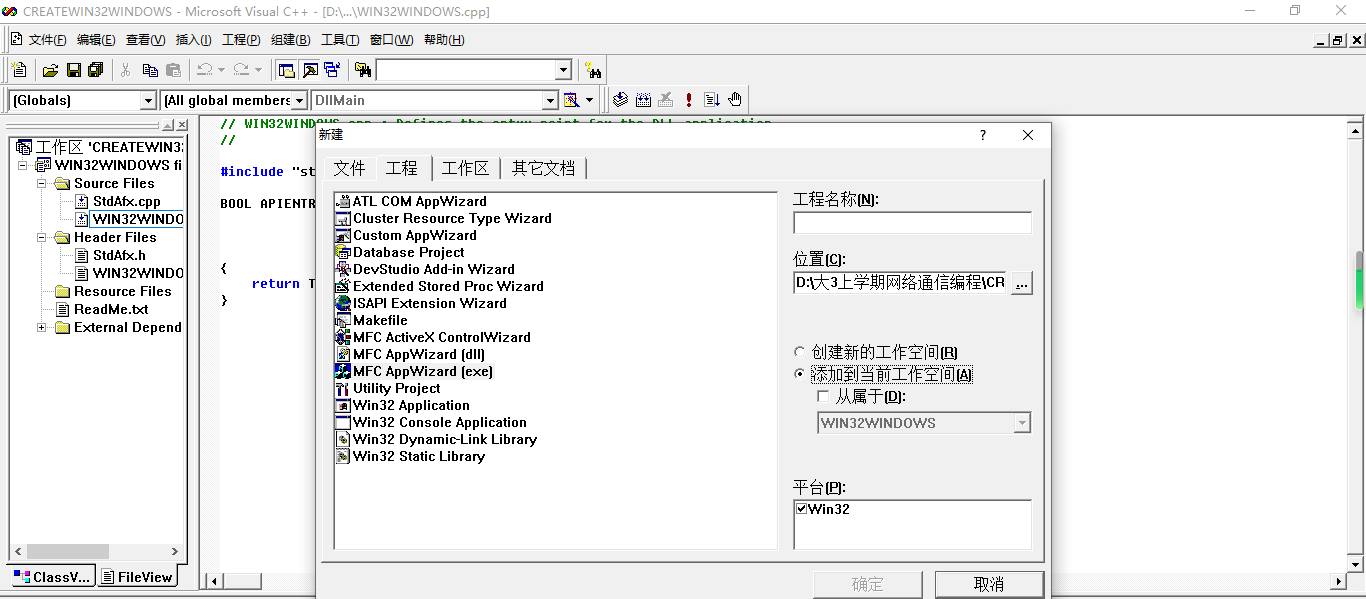
Task: Select the 创建新的工作空间 radio button
Action: click(x=799, y=352)
